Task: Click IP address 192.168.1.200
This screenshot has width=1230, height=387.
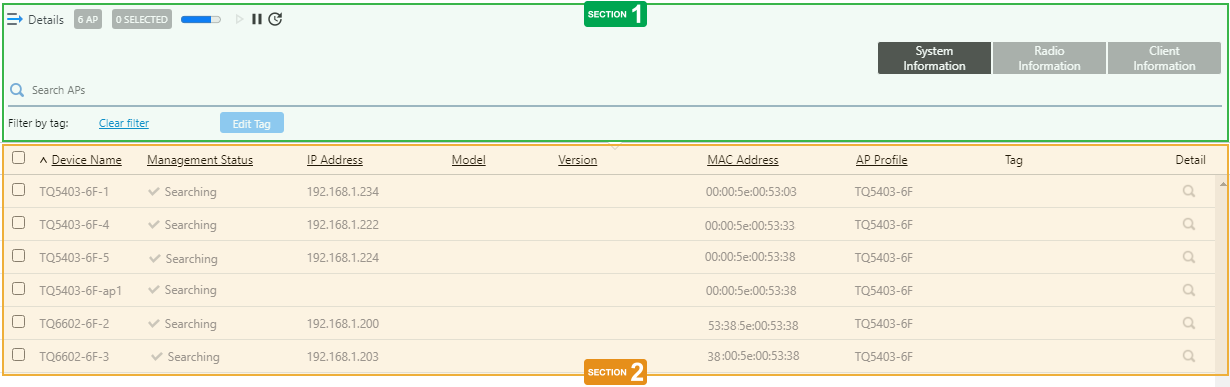Action: pos(343,323)
